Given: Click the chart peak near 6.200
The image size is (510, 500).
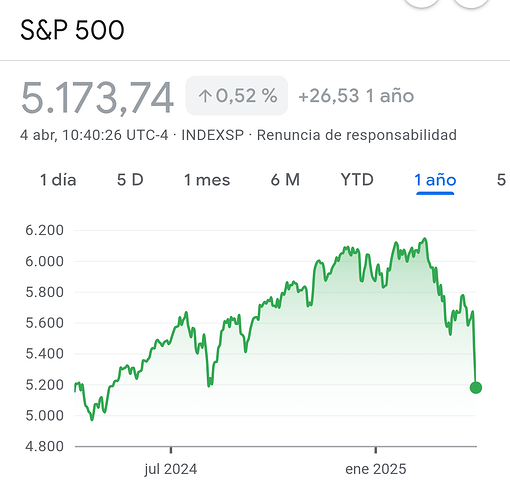Looking at the screenshot, I should (x=425, y=239).
